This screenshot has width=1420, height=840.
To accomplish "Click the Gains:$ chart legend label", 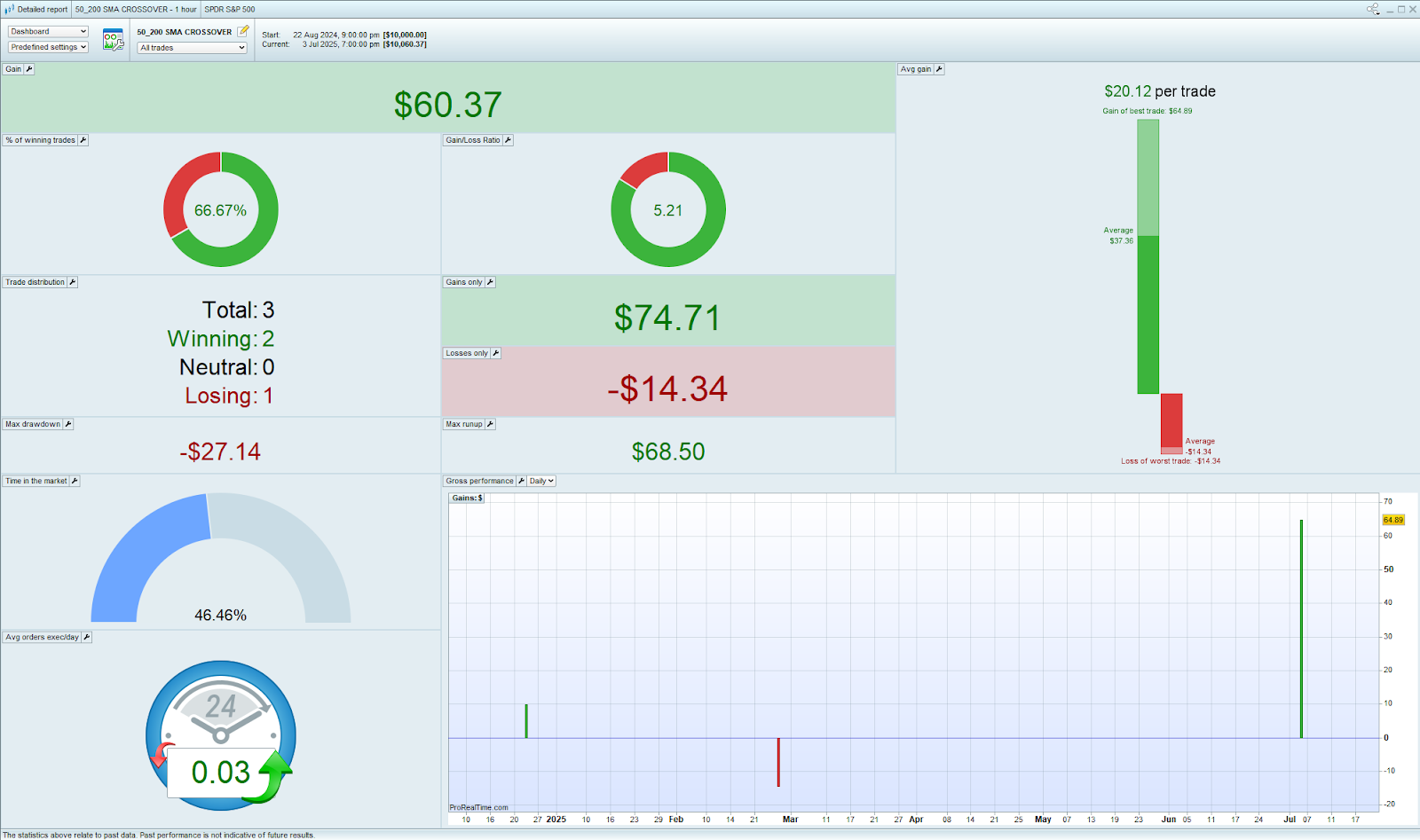I will coord(467,498).
